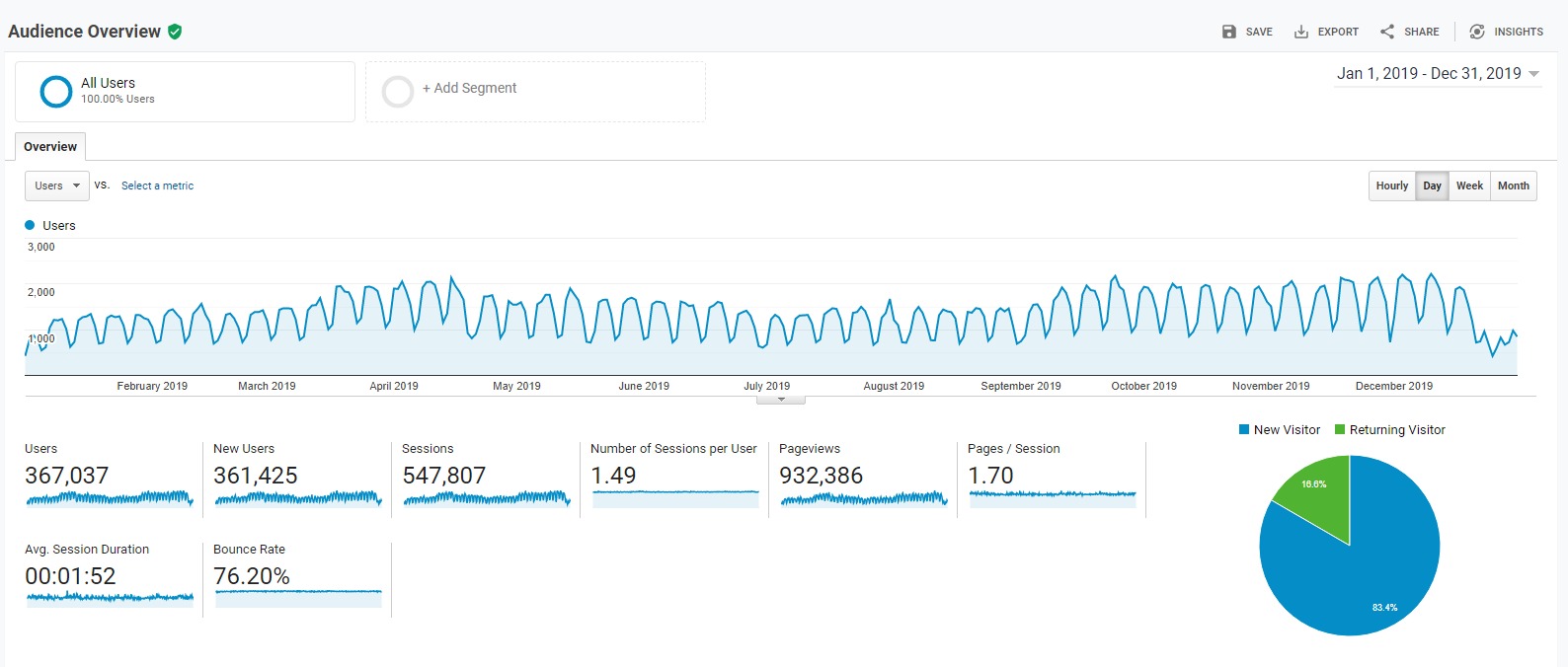Click the + Add Segment button
Viewport: 1568px width, 667px height.
469,88
